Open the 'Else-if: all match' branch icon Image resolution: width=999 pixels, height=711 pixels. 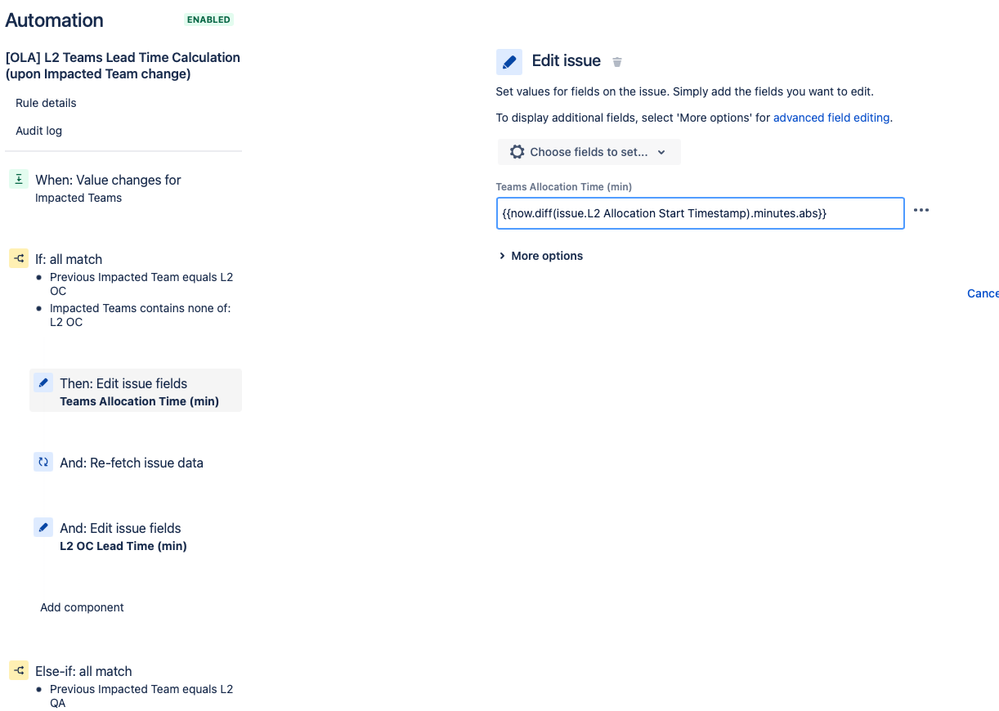coord(18,670)
